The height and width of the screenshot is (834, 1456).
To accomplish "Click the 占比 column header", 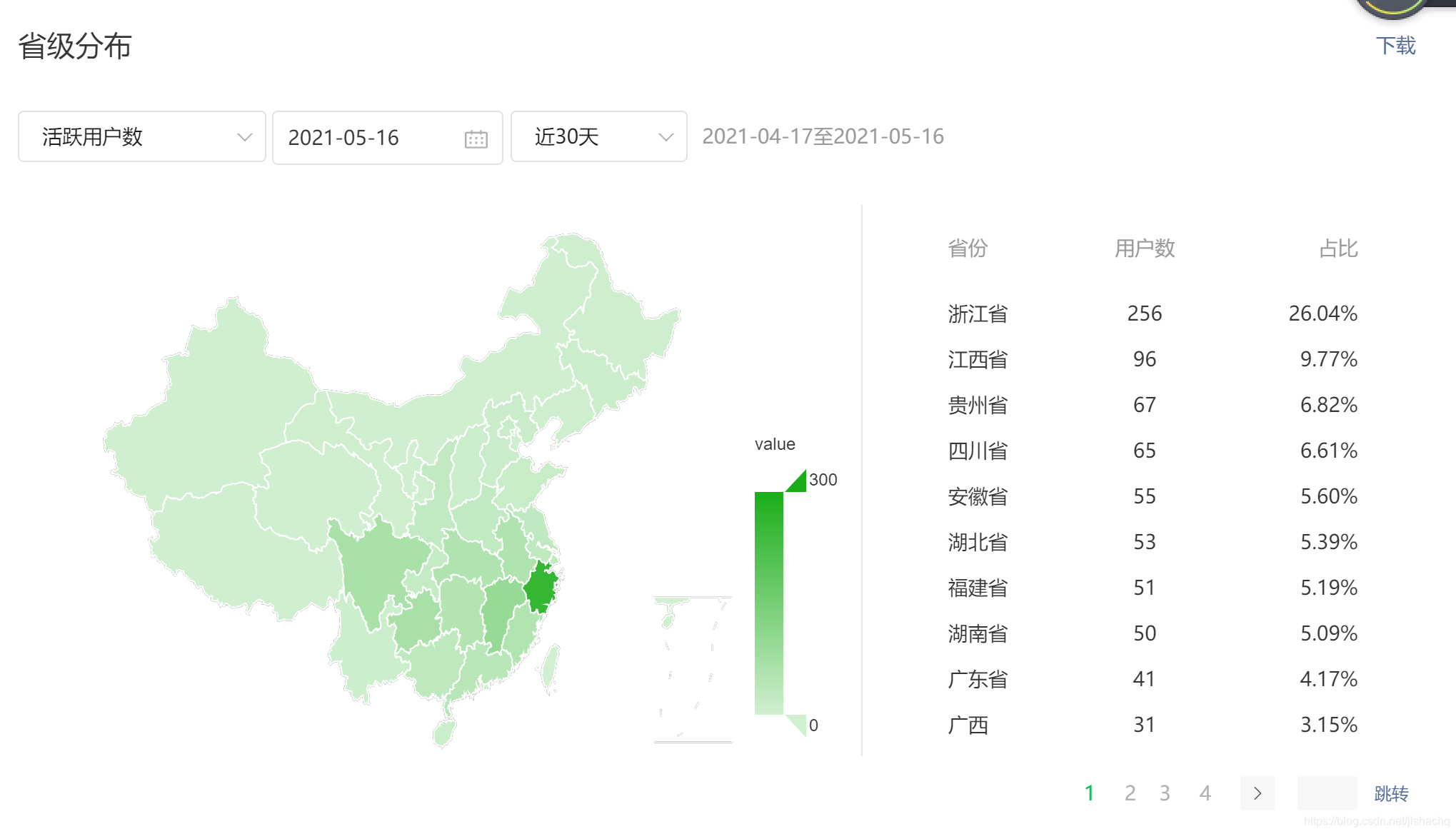I will coord(1338,248).
